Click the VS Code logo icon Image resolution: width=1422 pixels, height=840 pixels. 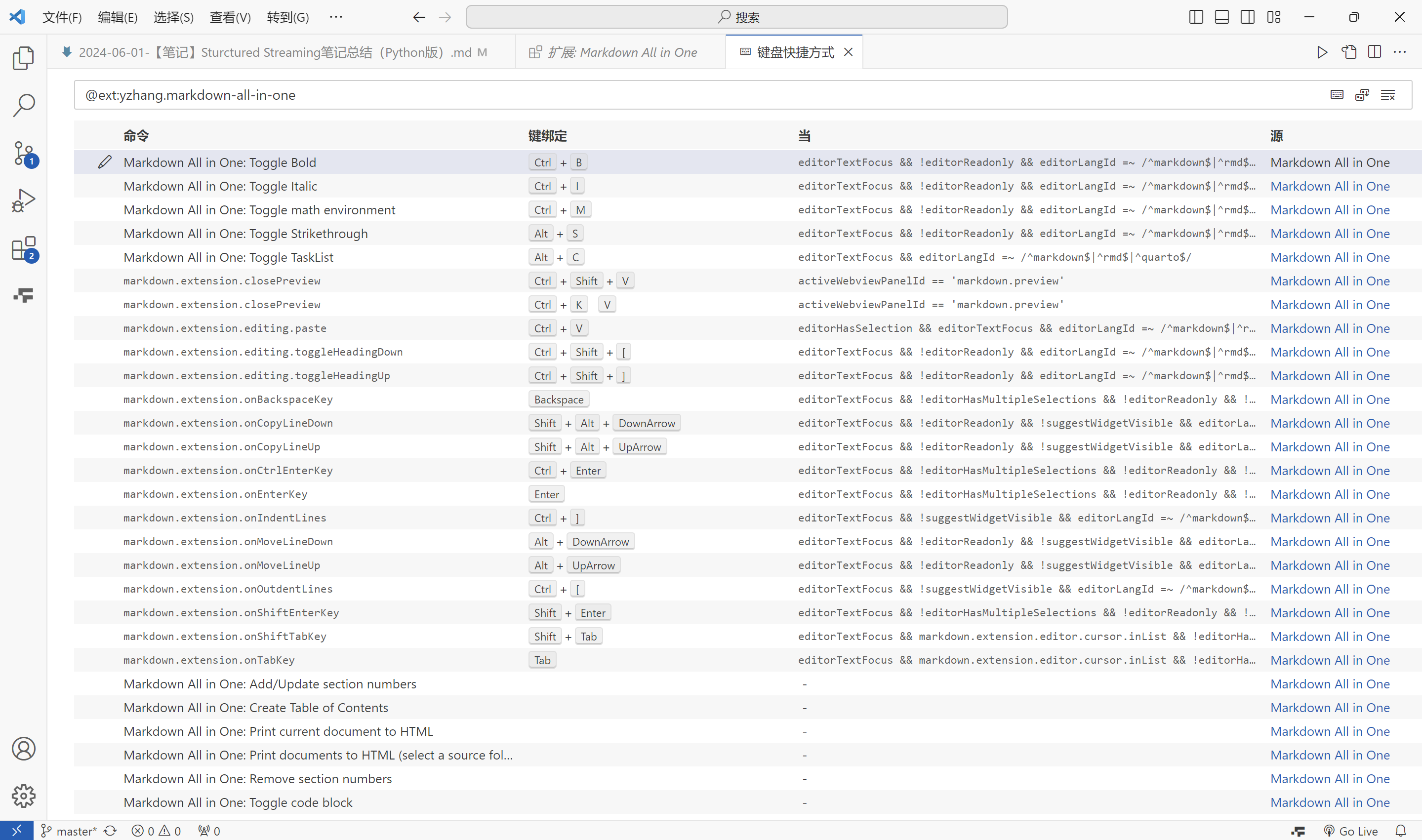click(18, 16)
